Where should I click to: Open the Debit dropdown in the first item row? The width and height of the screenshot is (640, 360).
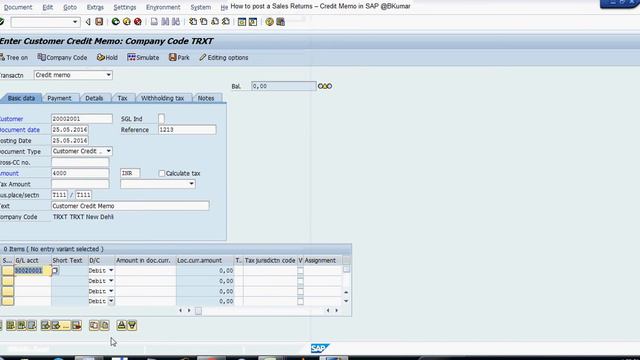tap(111, 270)
